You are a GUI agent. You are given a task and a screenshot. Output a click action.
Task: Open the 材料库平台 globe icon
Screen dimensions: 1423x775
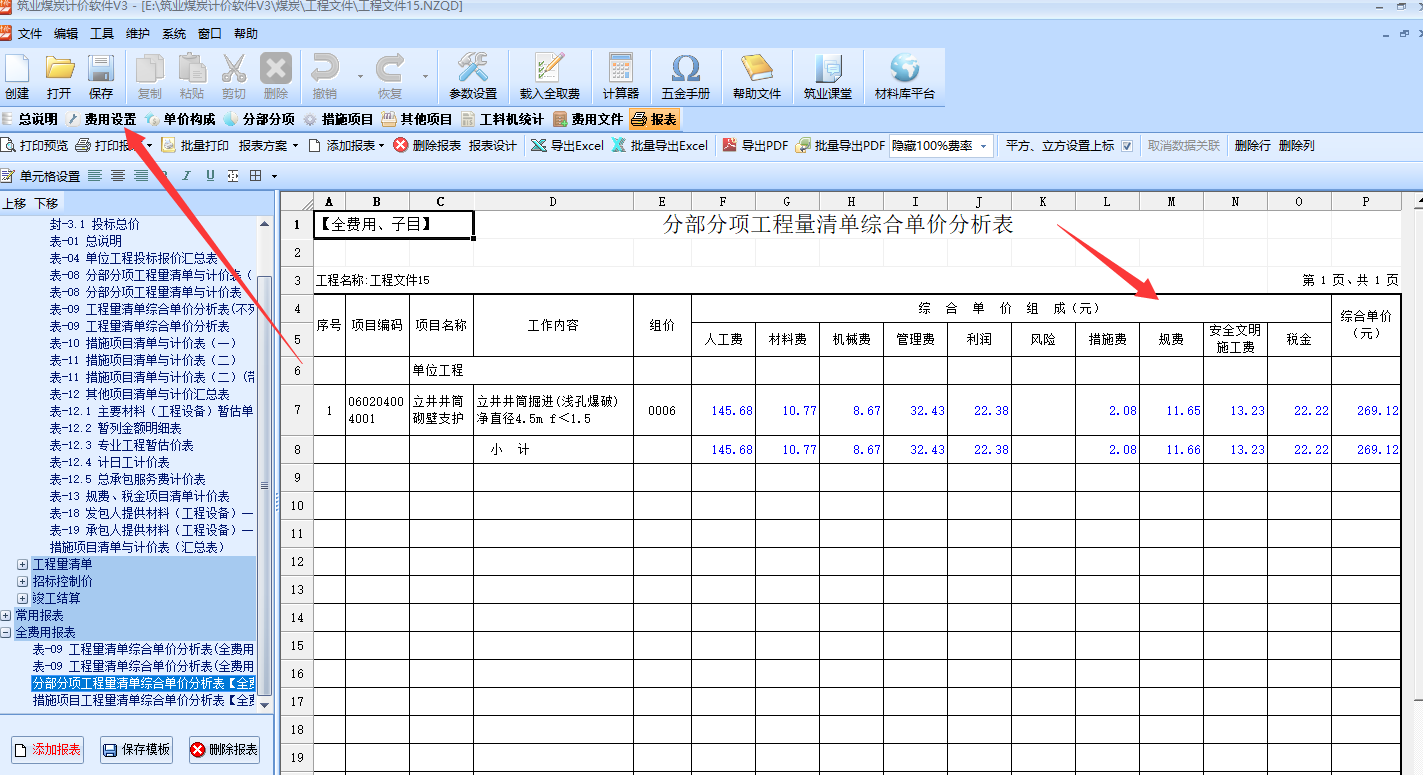click(x=905, y=69)
